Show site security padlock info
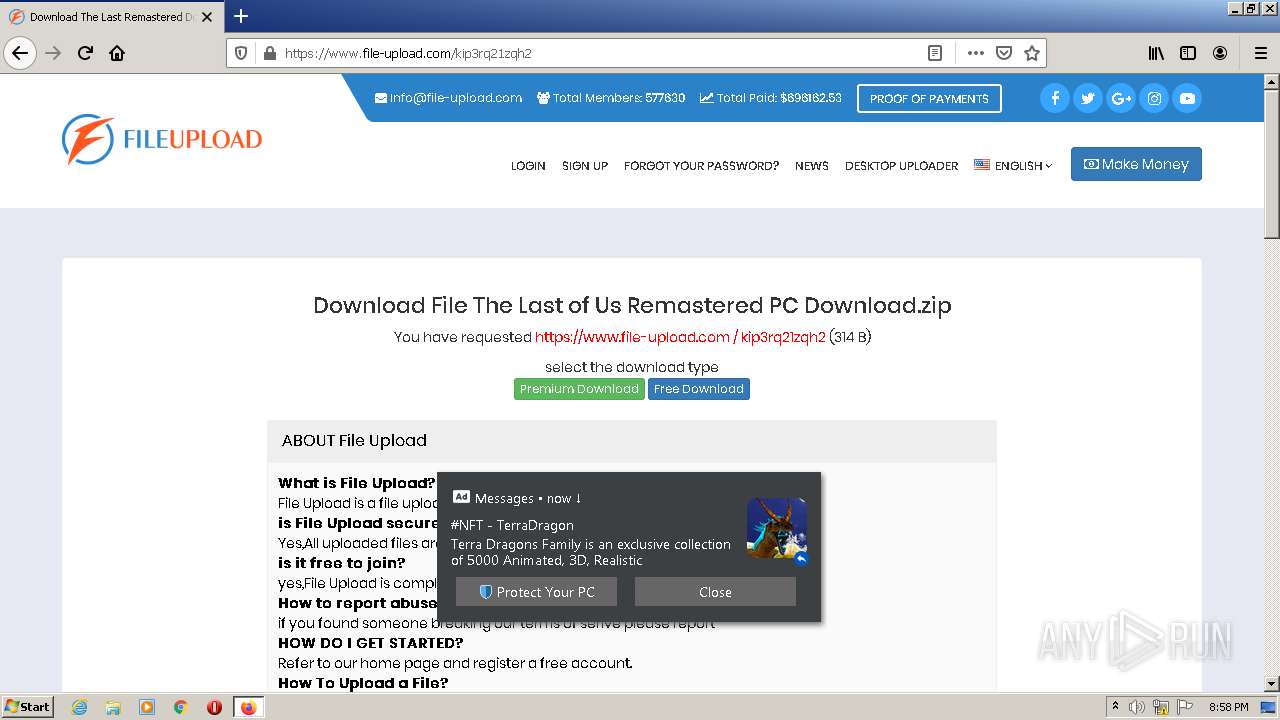The image size is (1280, 720). (x=269, y=53)
